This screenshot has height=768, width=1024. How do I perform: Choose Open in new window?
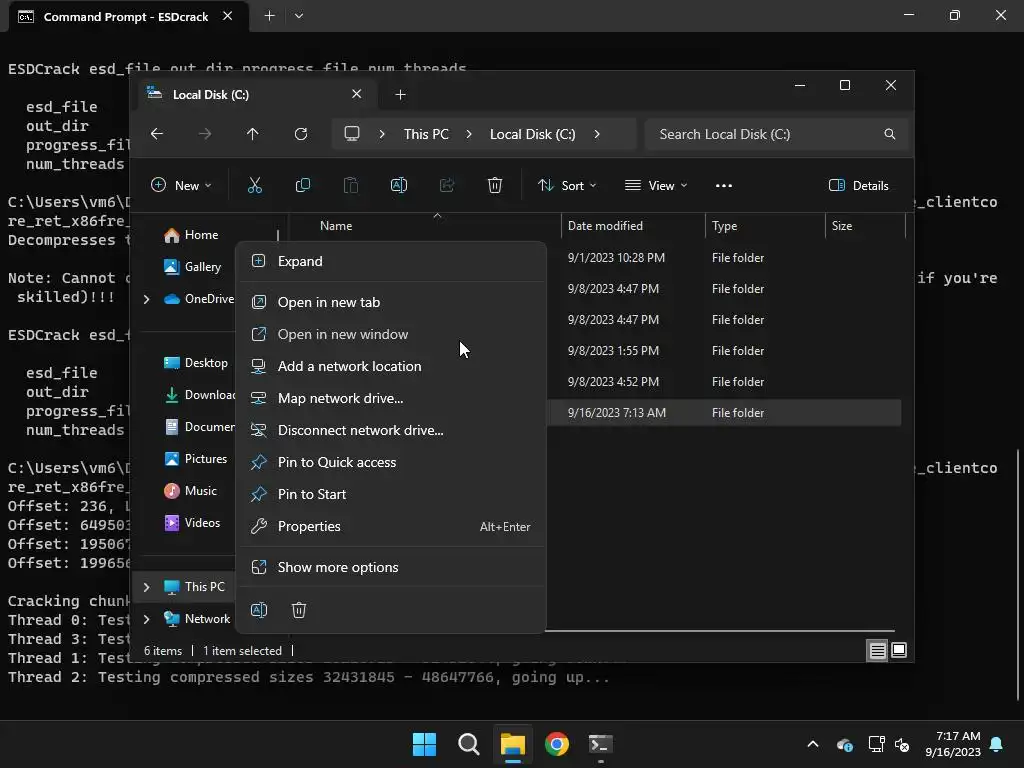point(391,334)
